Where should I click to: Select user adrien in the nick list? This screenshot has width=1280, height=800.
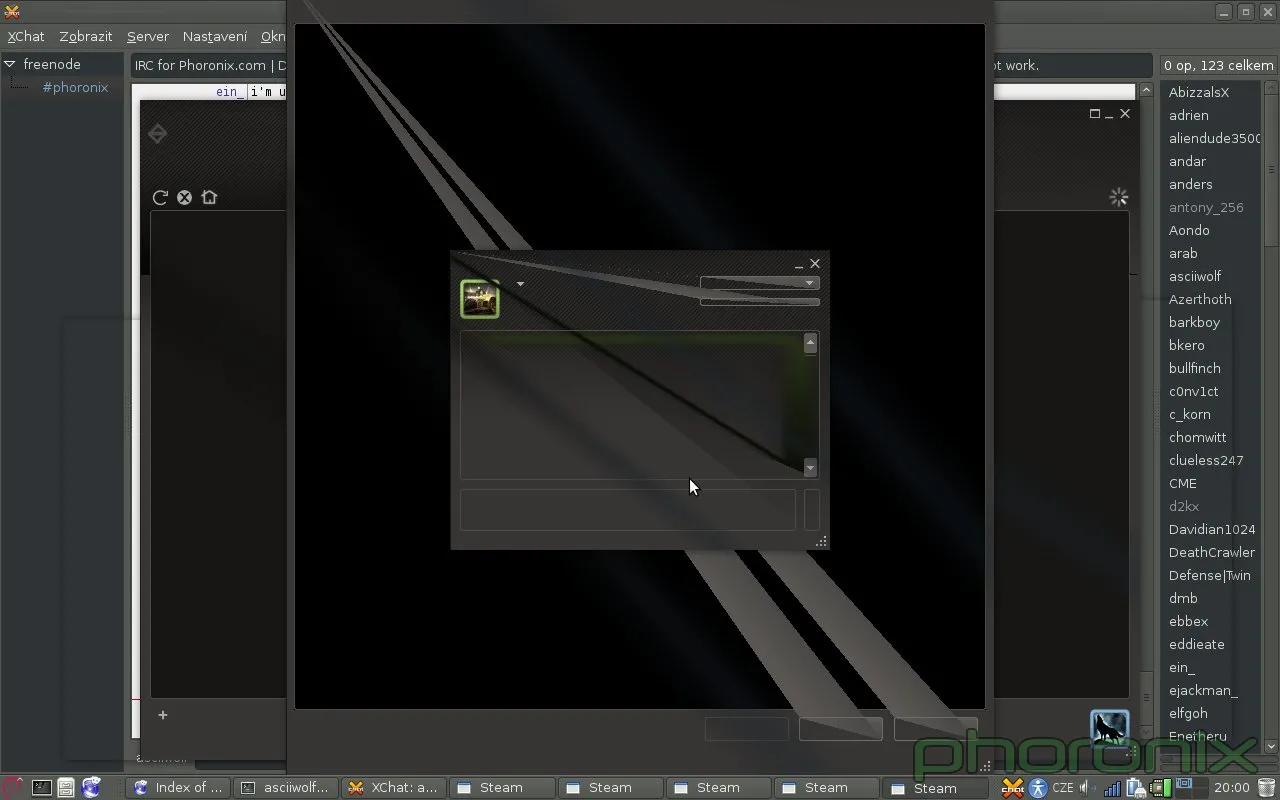1189,115
